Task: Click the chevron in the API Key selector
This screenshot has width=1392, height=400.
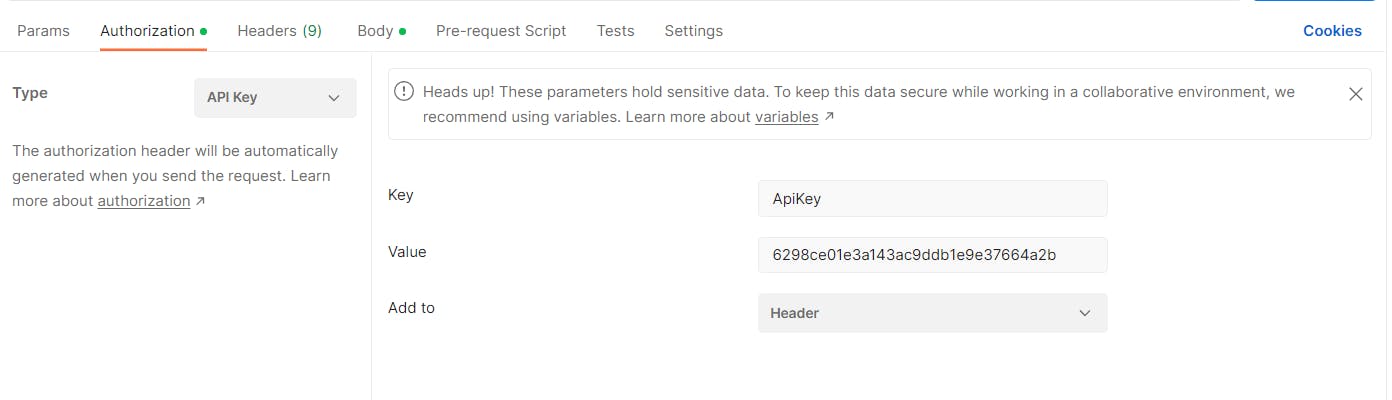Action: pos(334,98)
